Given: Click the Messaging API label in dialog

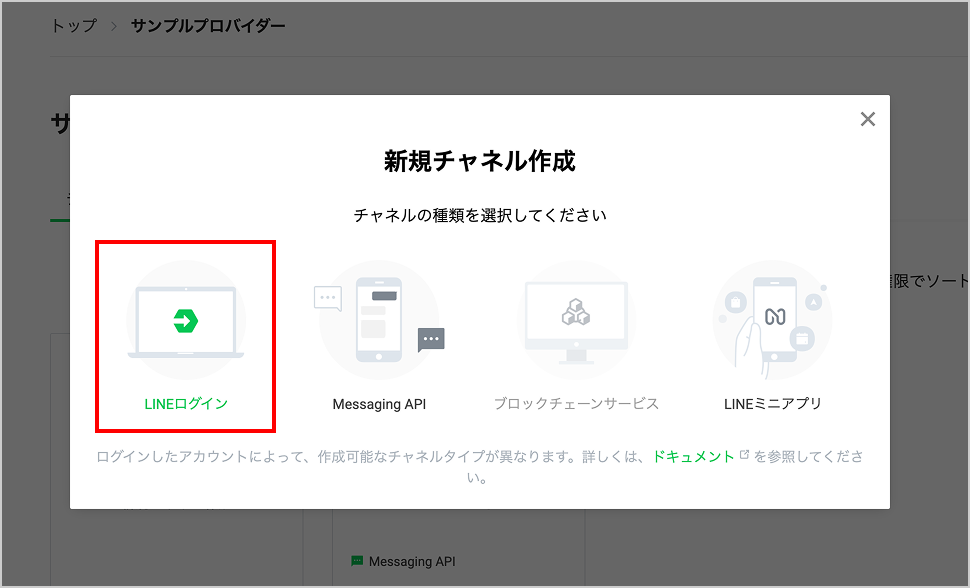Looking at the screenshot, I should coord(379,404).
